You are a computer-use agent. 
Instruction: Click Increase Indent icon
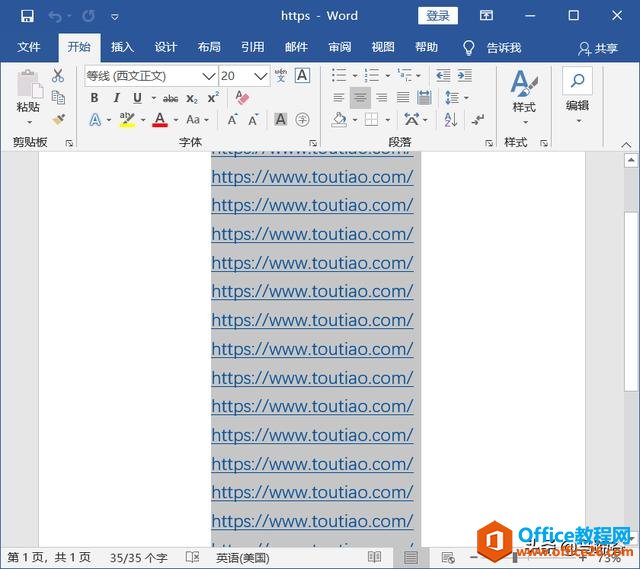[465, 76]
